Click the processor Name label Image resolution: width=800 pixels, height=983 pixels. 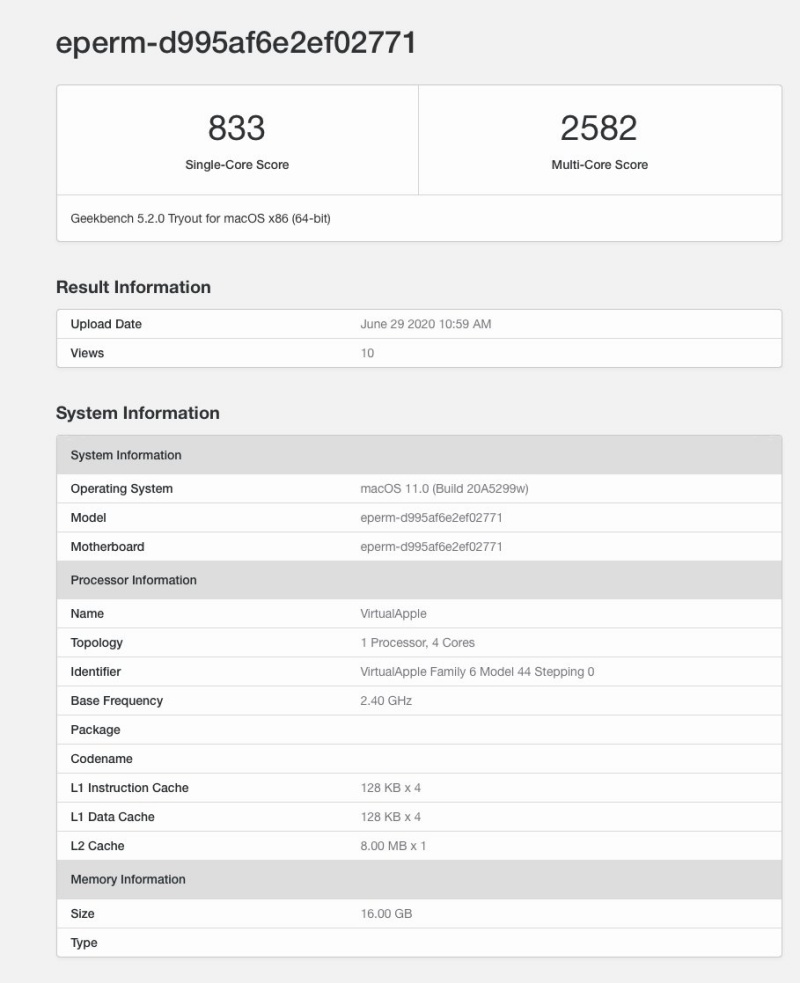point(87,614)
